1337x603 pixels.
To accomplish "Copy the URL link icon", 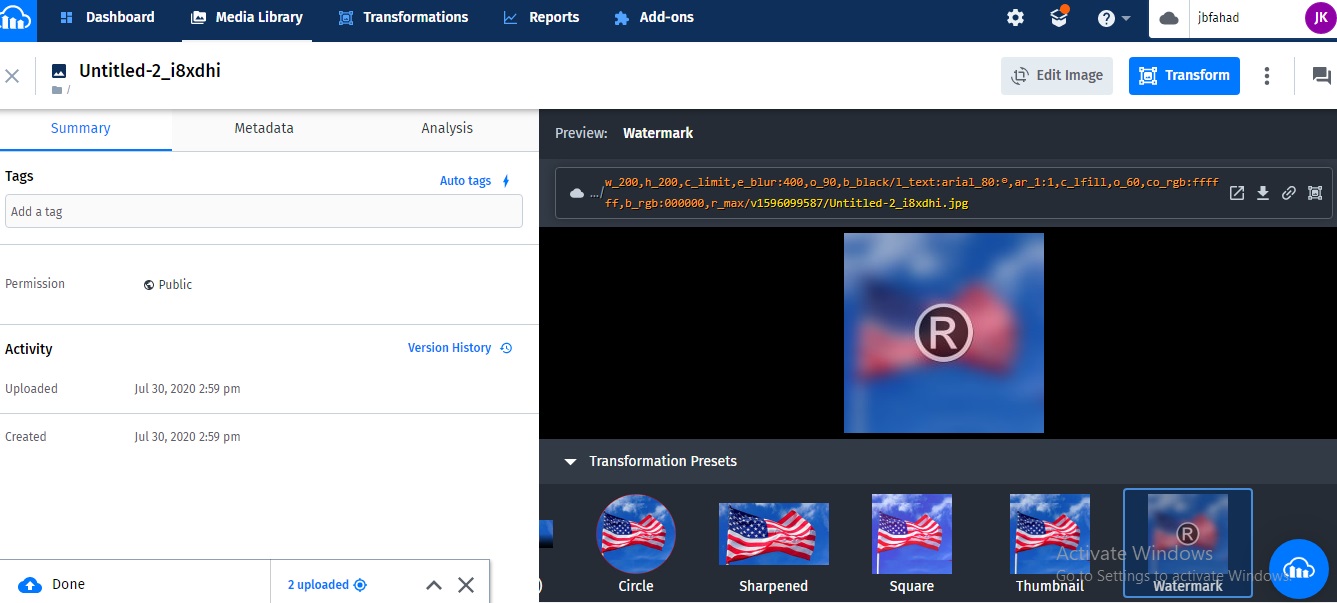I will point(1289,193).
